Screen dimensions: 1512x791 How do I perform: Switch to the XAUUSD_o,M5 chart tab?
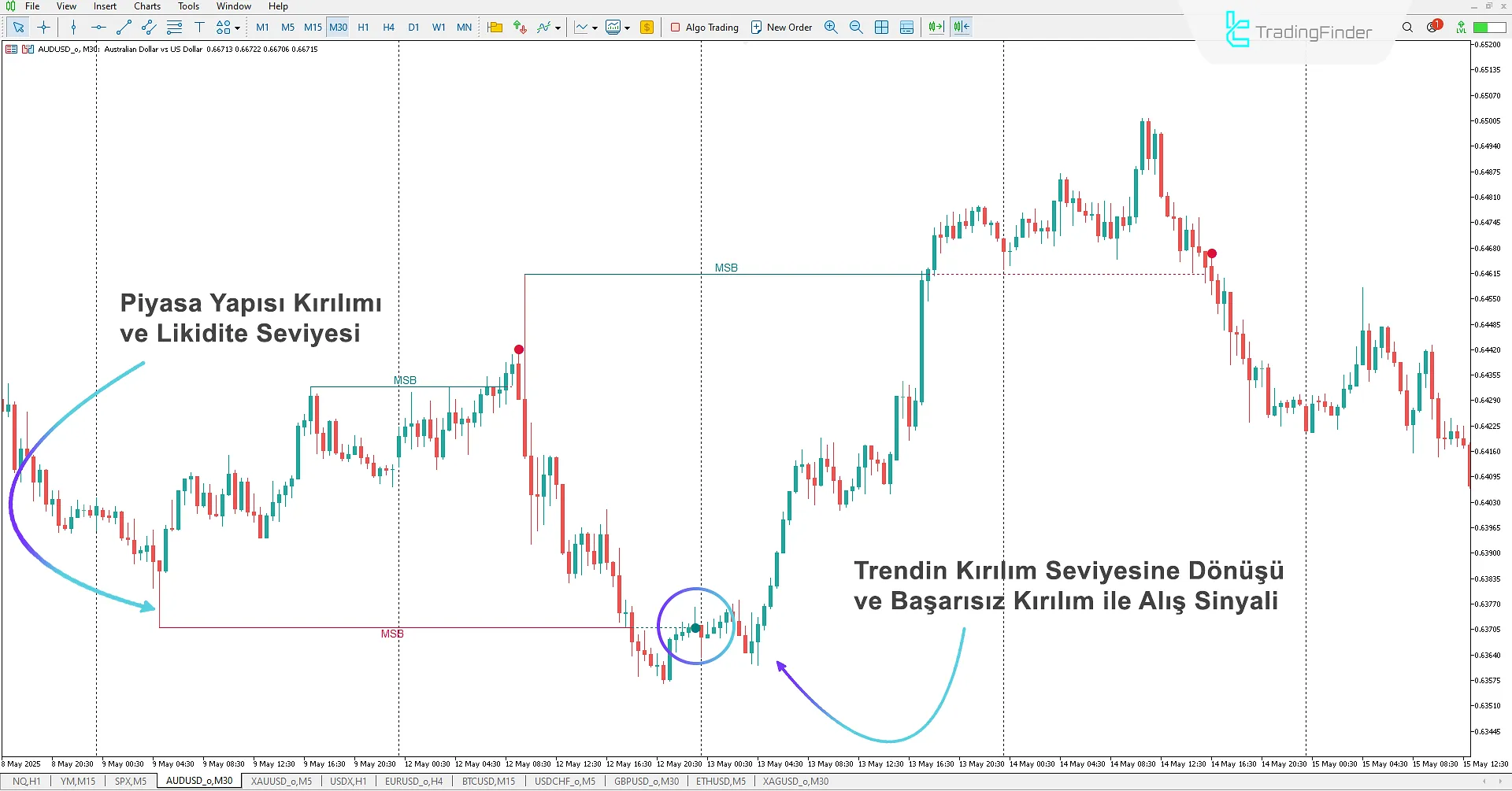point(280,781)
